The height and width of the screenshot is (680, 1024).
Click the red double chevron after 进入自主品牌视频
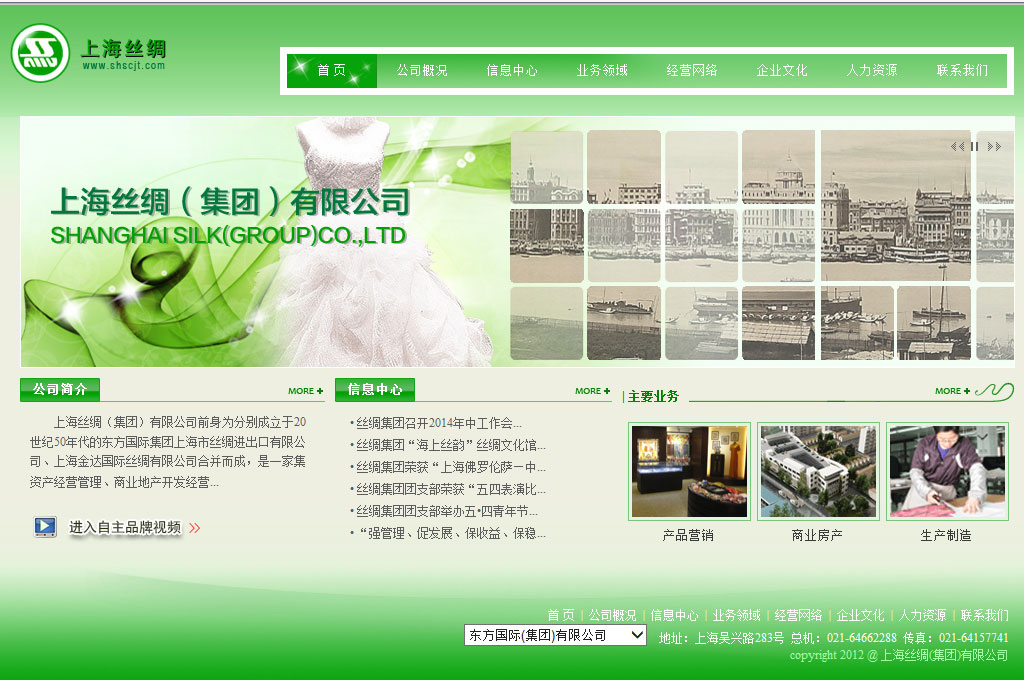(195, 528)
